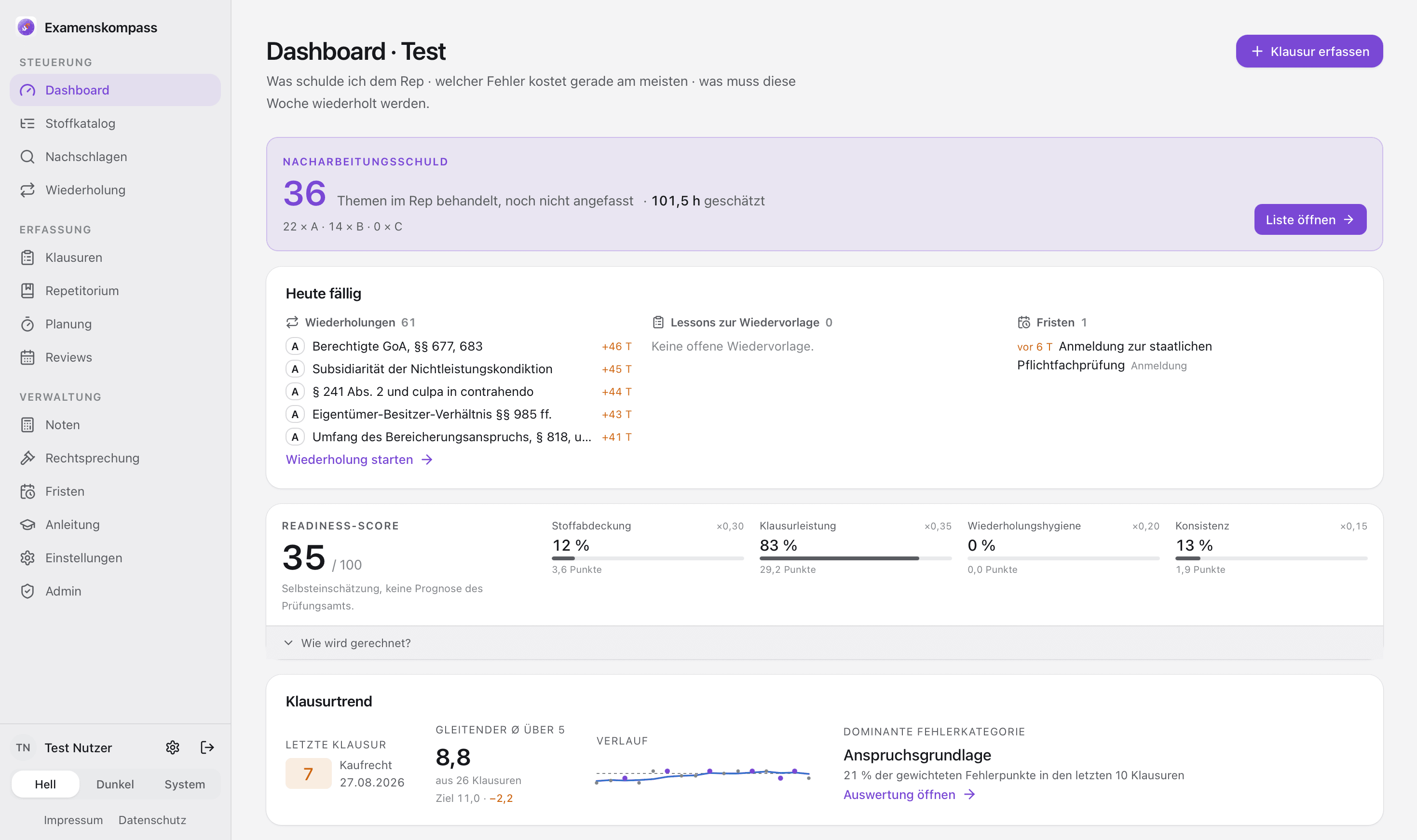Screen dimensions: 1417x840
Task: Click the Examenskompass logo icon
Action: click(x=26, y=27)
